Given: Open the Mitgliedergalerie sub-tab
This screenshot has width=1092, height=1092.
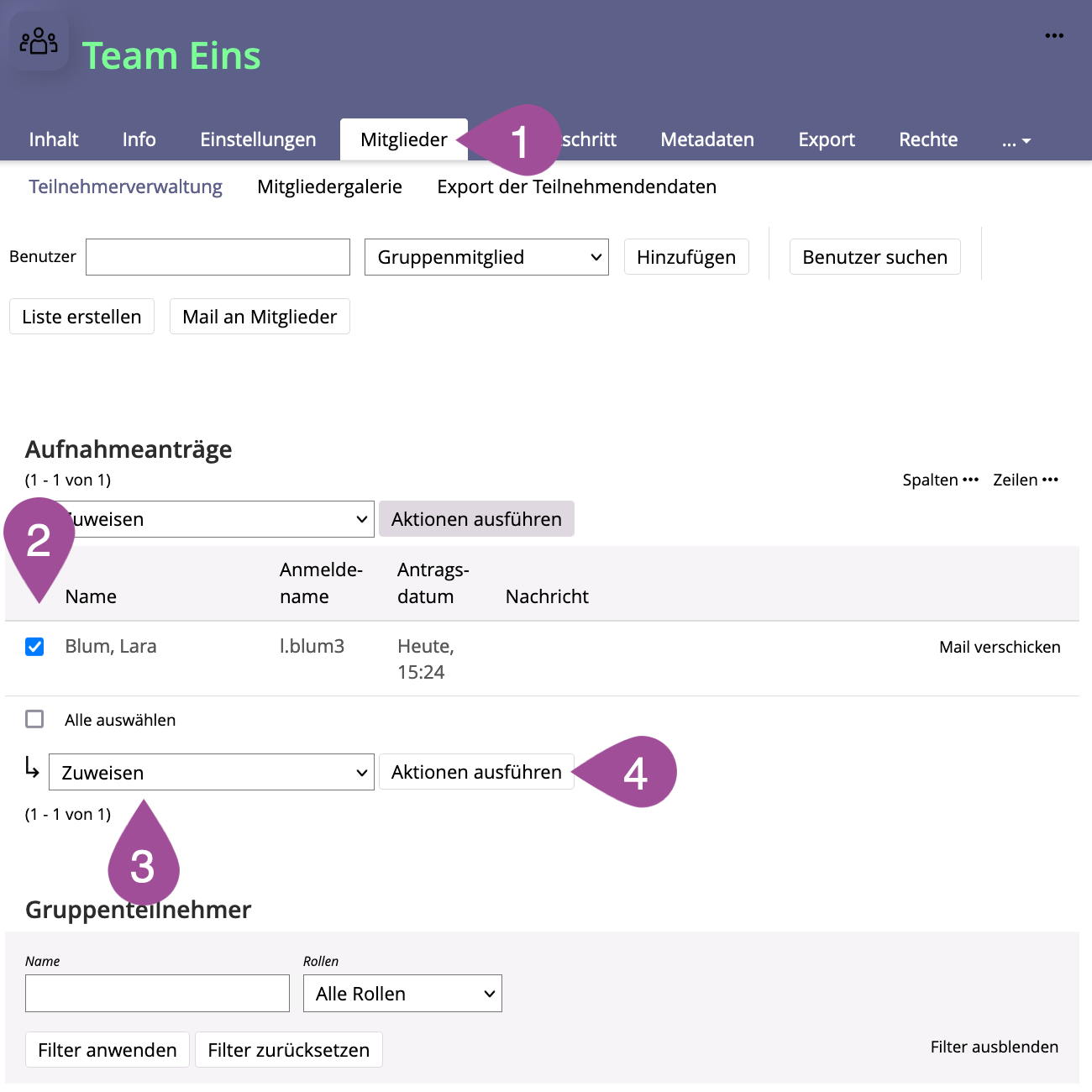Looking at the screenshot, I should click(329, 186).
